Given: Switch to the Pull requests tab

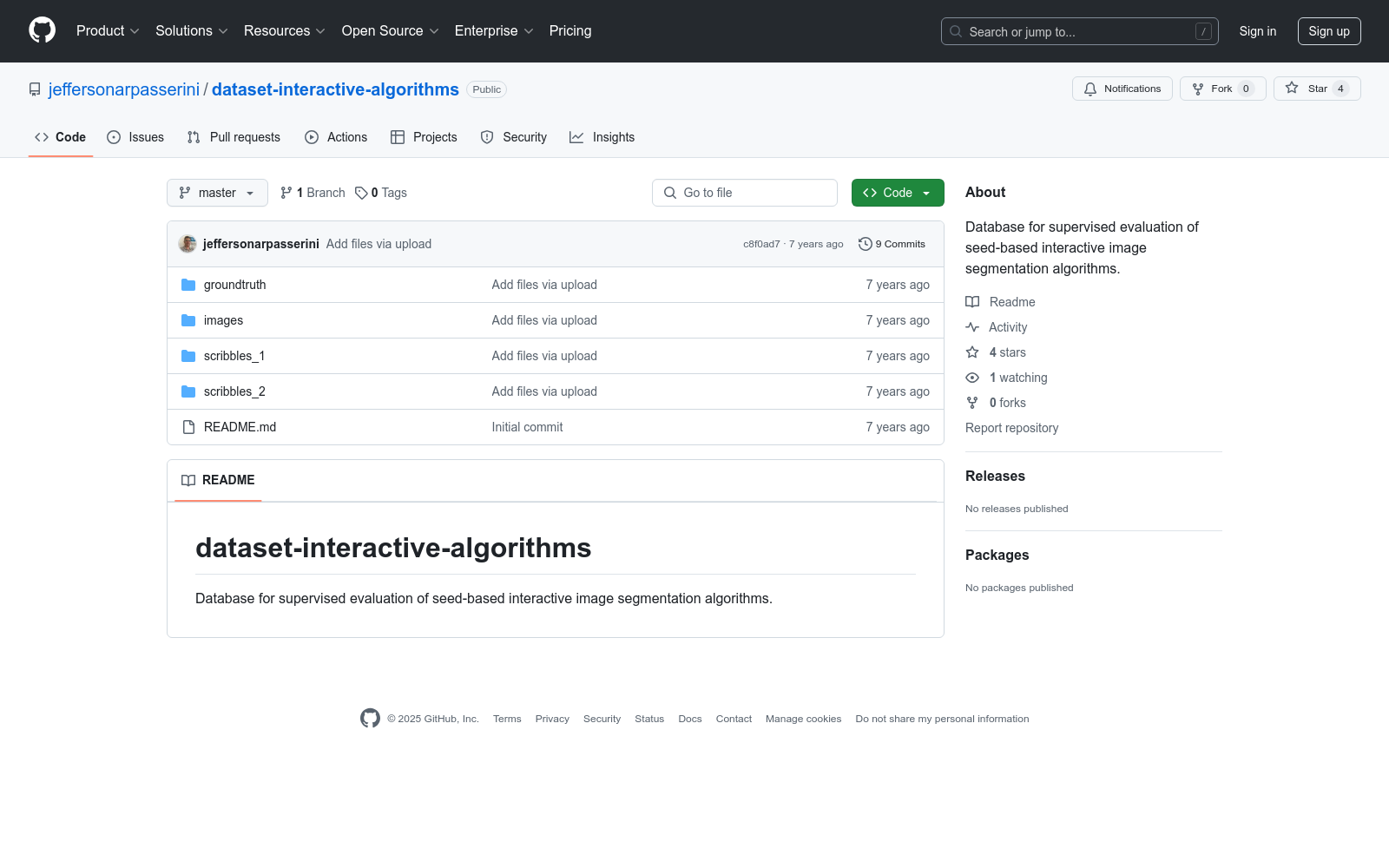Looking at the screenshot, I should 234,137.
